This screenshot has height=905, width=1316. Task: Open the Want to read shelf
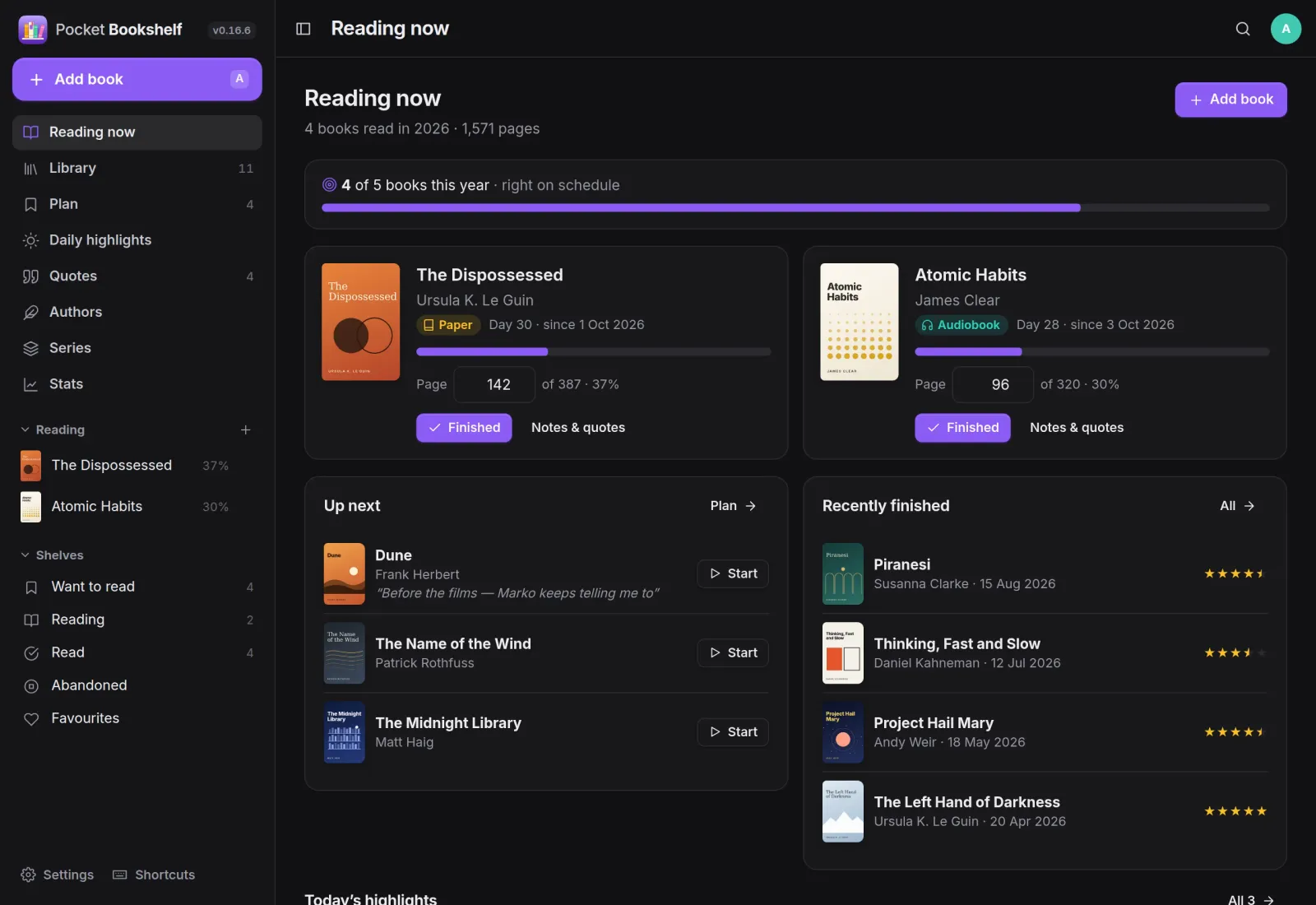pyautogui.click(x=137, y=587)
